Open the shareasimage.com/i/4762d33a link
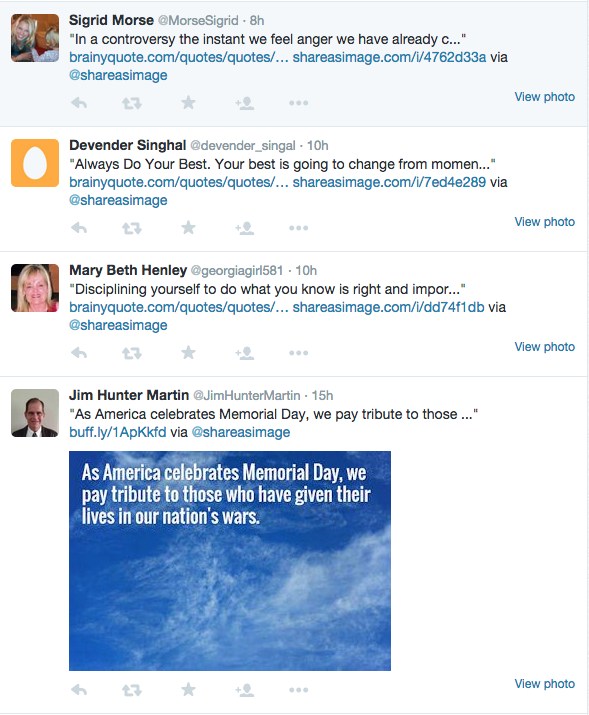This screenshot has width=589, height=715. click(389, 57)
